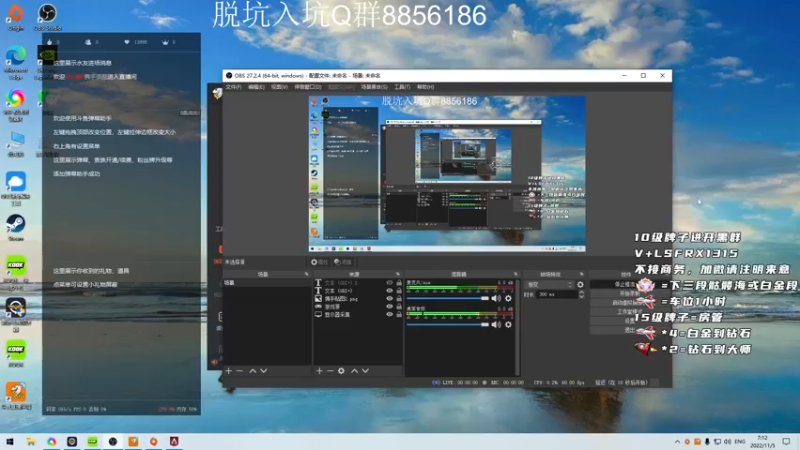Screen dimensions: 800x450
Task: Toggle visibility of first text source
Action: coord(390,283)
